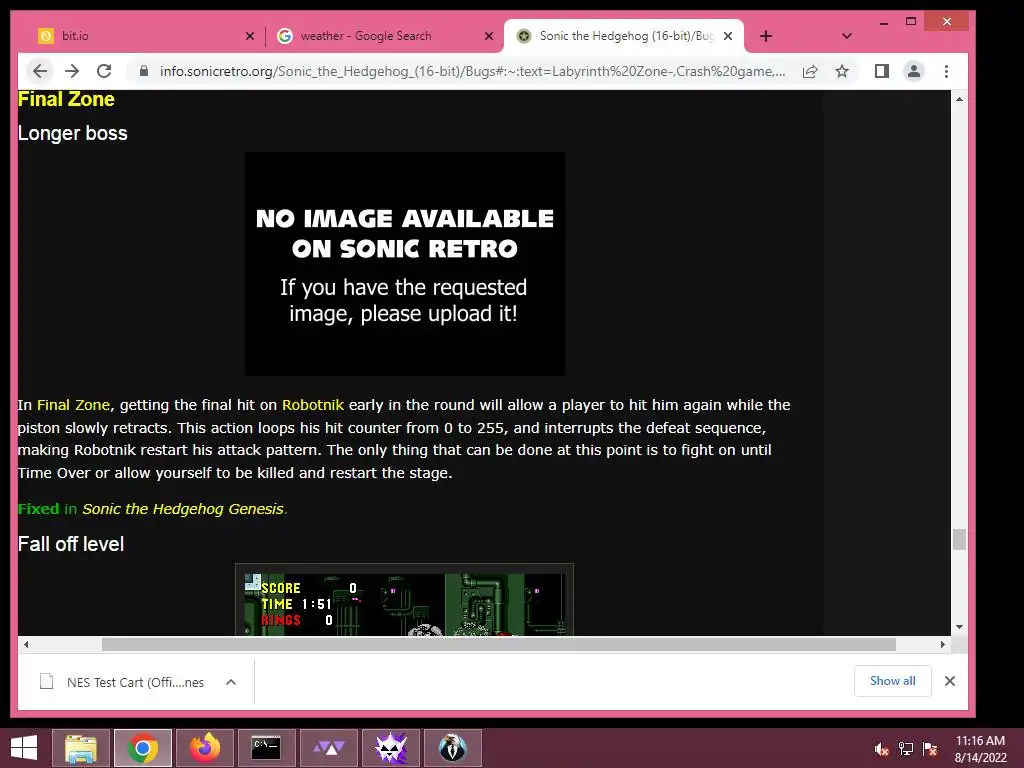Open the Robotnik link
The image size is (1024, 768).
313,405
